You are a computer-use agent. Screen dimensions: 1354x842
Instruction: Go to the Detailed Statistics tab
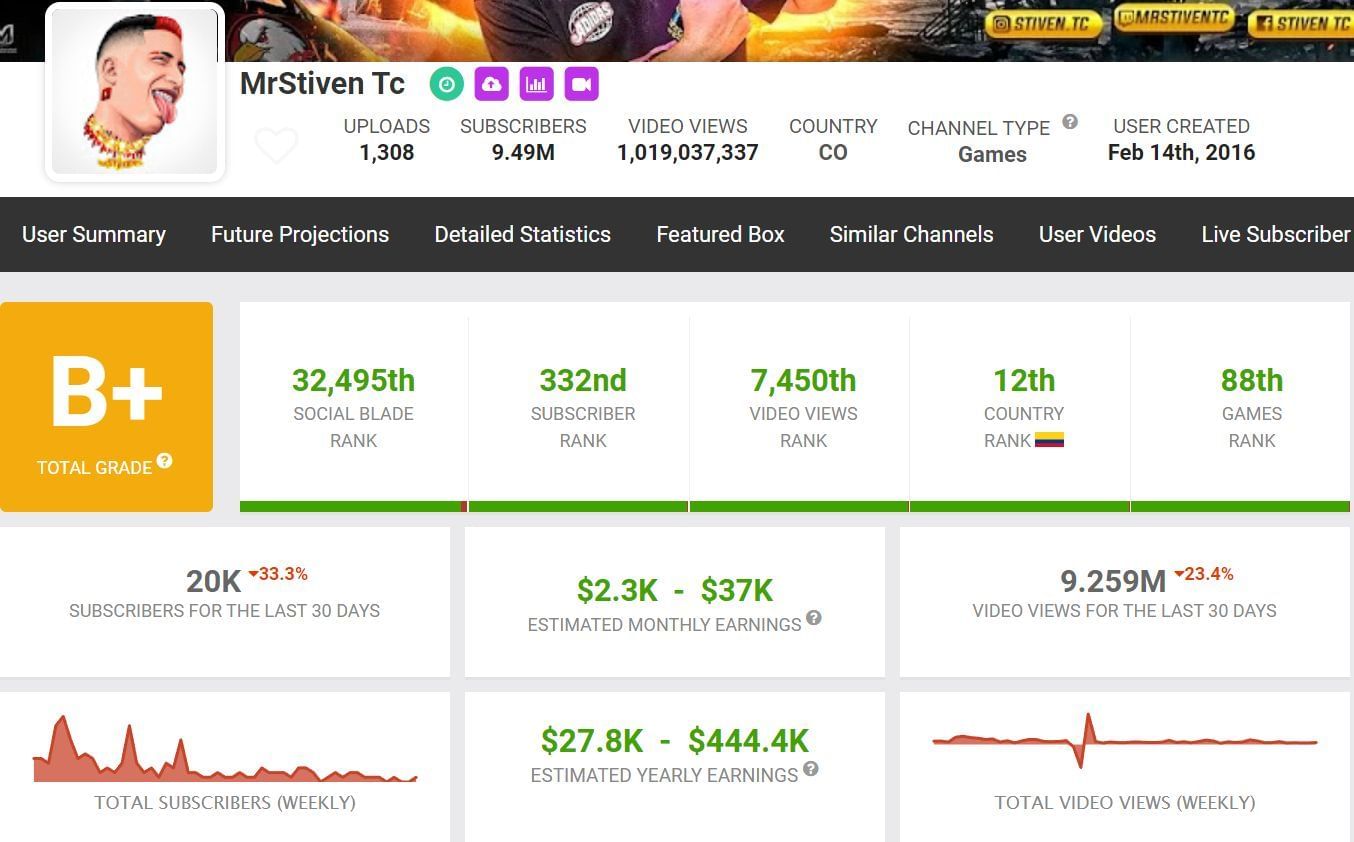tap(522, 234)
